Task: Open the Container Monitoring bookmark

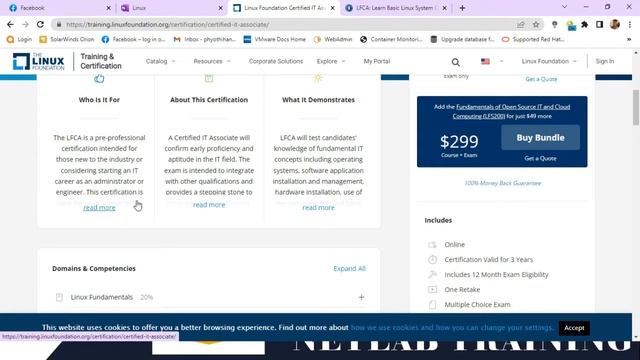Action: pyautogui.click(x=391, y=39)
